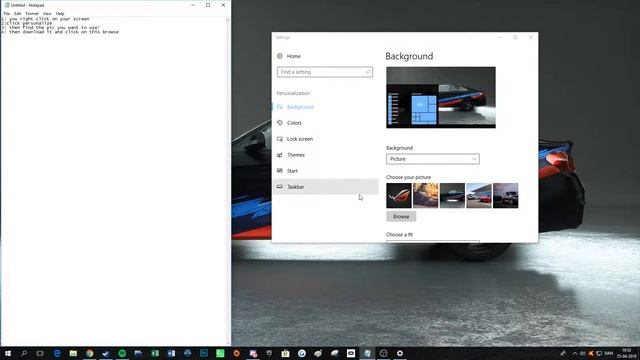Open the Home page in Settings

[x=289, y=56]
